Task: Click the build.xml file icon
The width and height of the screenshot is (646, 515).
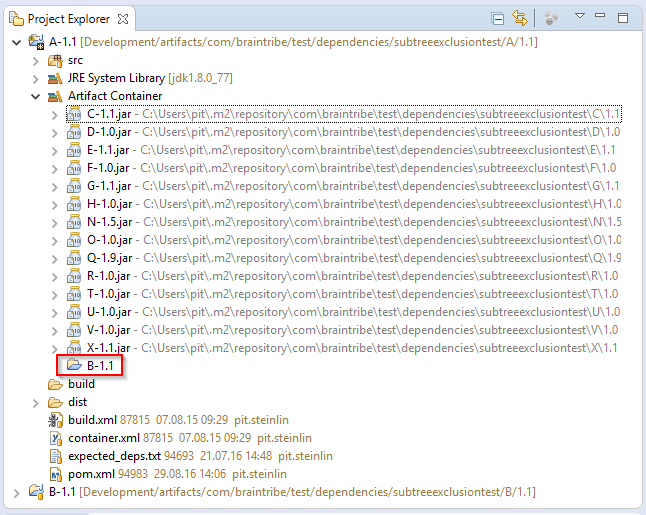Action: coord(56,420)
